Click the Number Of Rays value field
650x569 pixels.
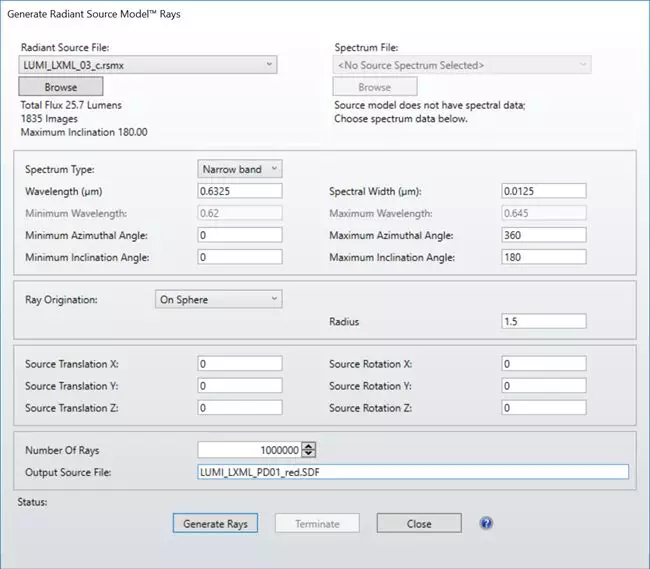[x=250, y=450]
